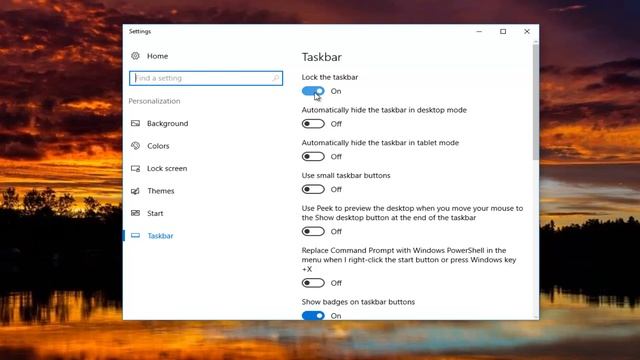Click the search magnifier icon
Viewport: 640px width, 360px height.
(276, 78)
